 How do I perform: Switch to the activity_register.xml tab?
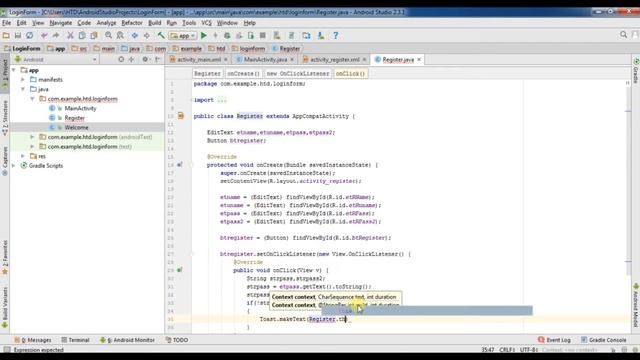click(335, 60)
